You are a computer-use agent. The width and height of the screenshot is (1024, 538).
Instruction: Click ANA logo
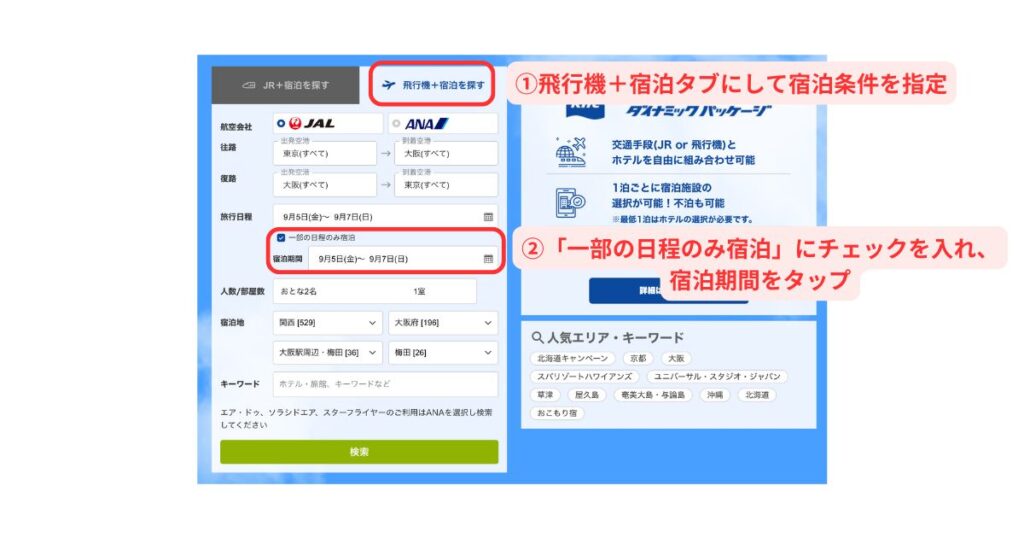[426, 123]
